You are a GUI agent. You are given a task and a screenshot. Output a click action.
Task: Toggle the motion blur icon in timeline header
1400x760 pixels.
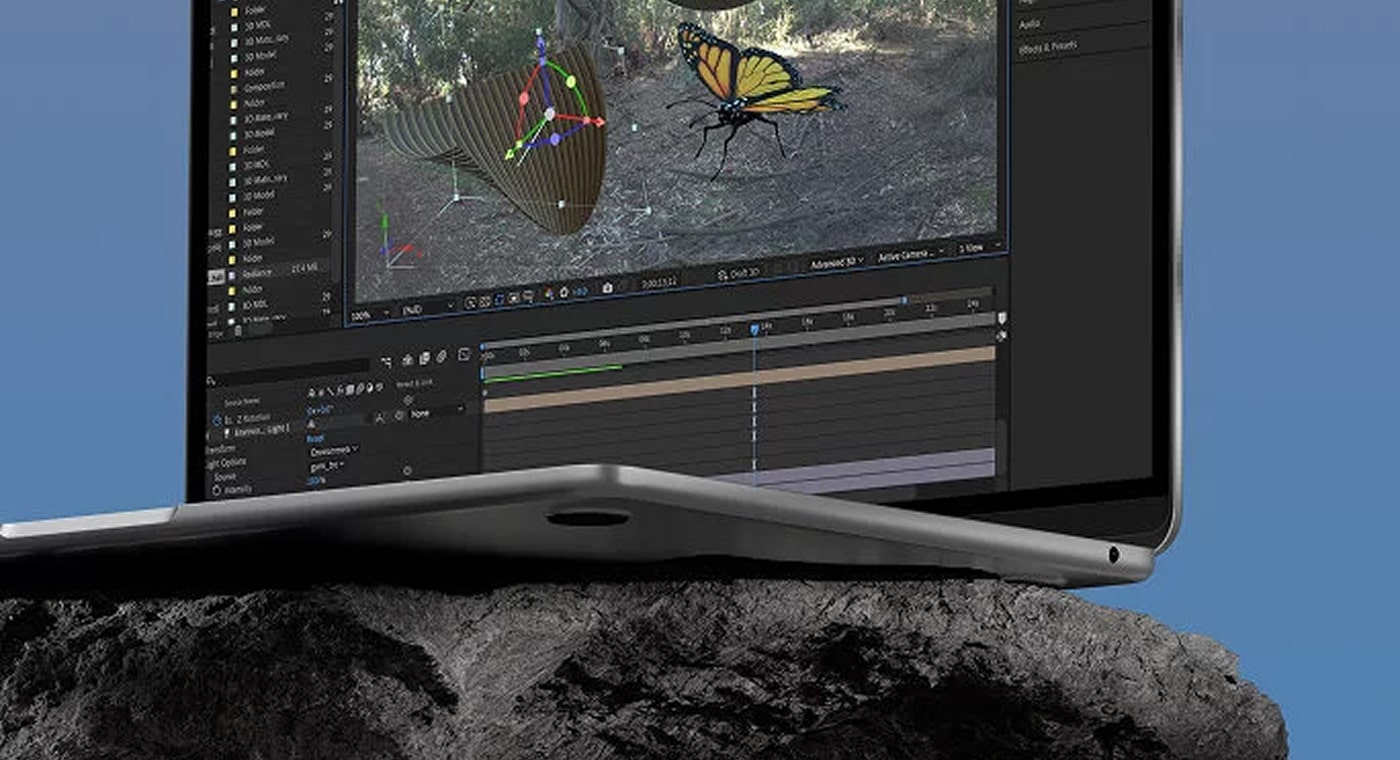[441, 357]
